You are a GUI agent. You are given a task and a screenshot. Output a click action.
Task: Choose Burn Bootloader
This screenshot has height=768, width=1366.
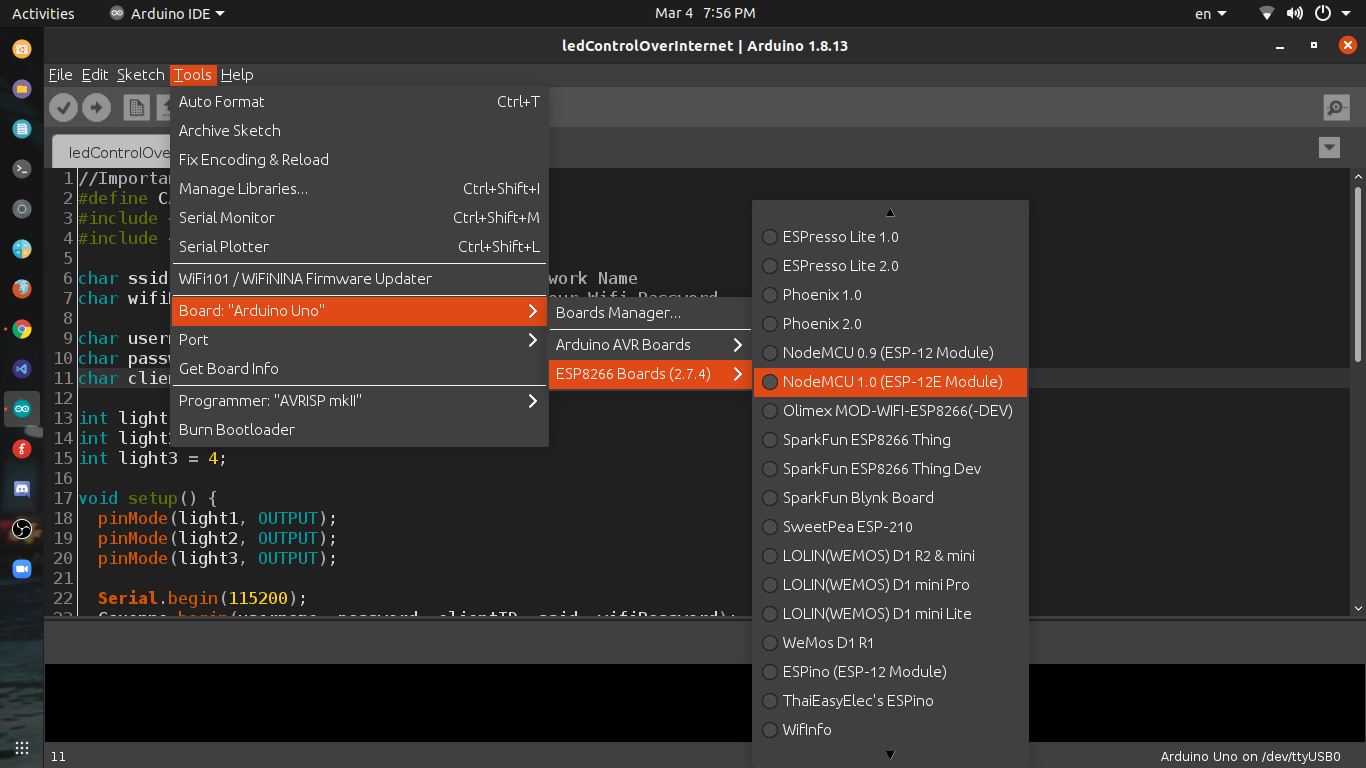(x=359, y=430)
